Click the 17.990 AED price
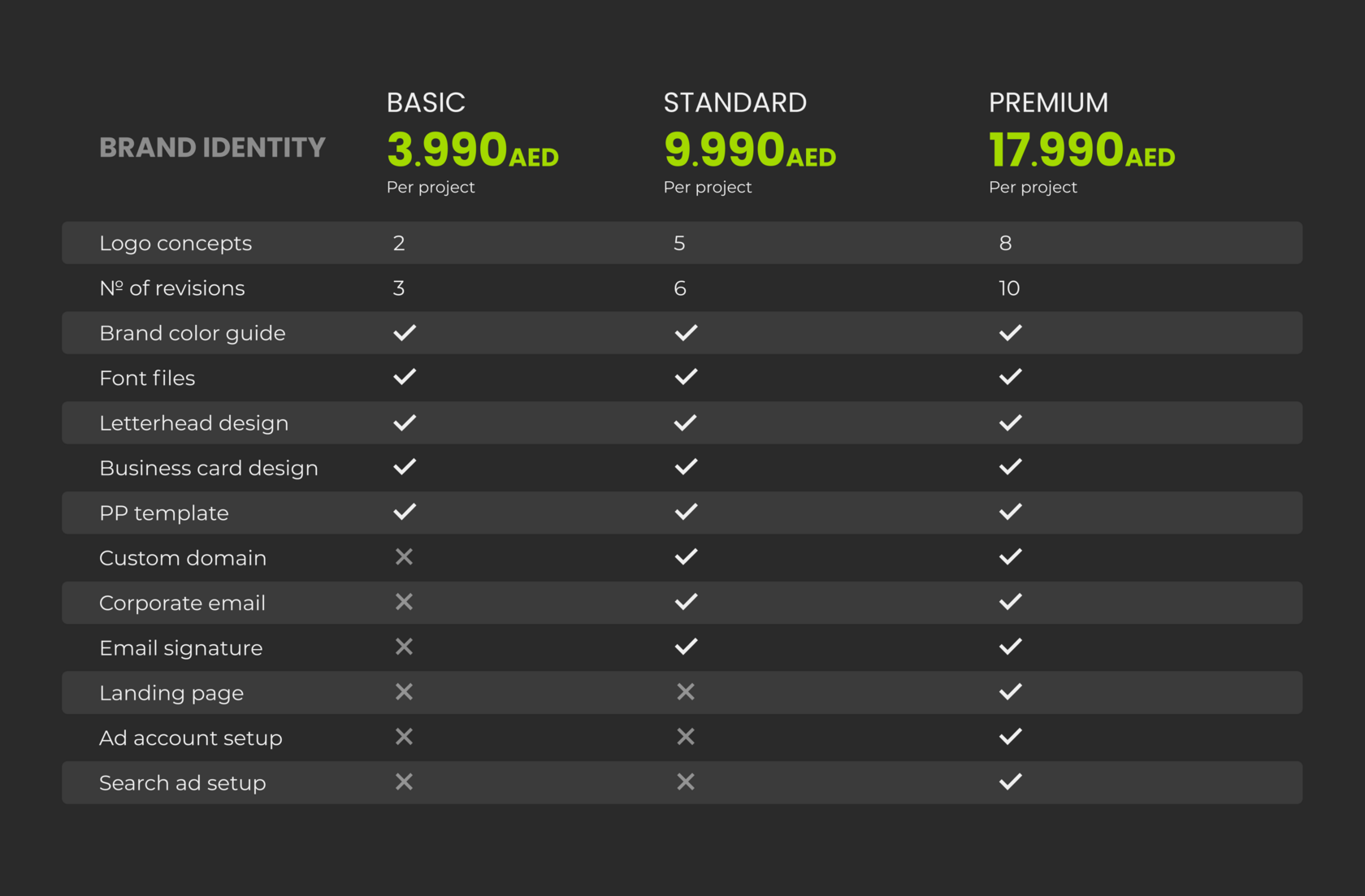Image resolution: width=1365 pixels, height=896 pixels. coord(1081,150)
